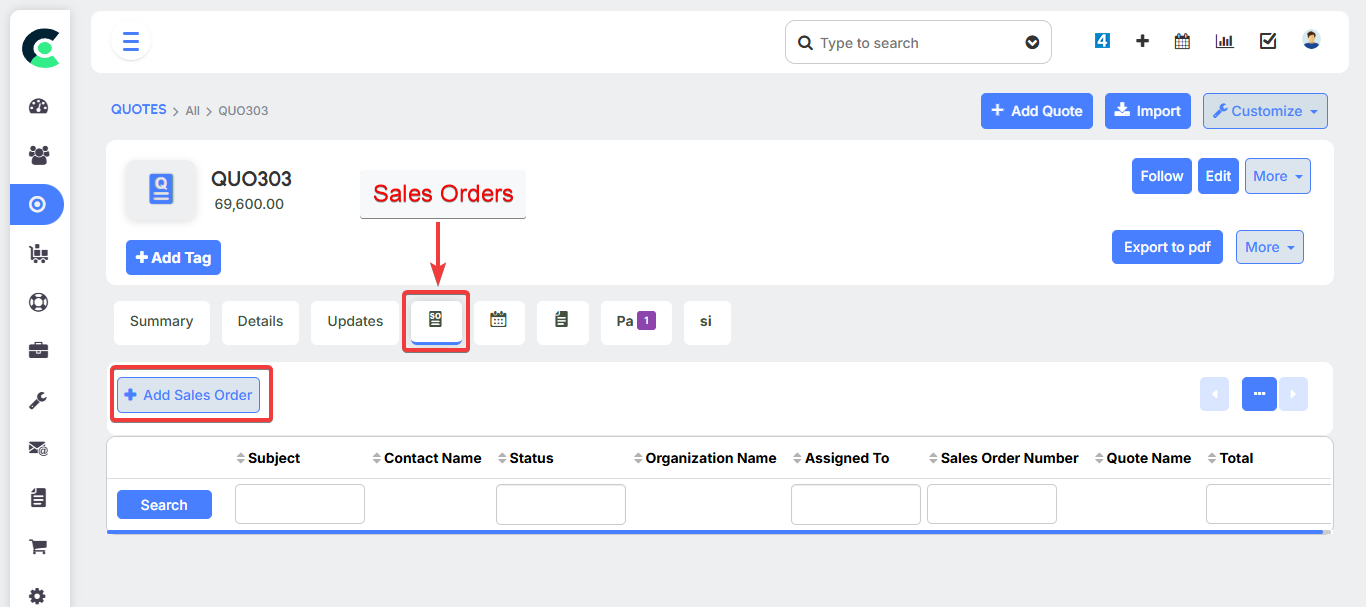
Task: Follow the QUOTES breadcrumb link
Action: tap(138, 110)
